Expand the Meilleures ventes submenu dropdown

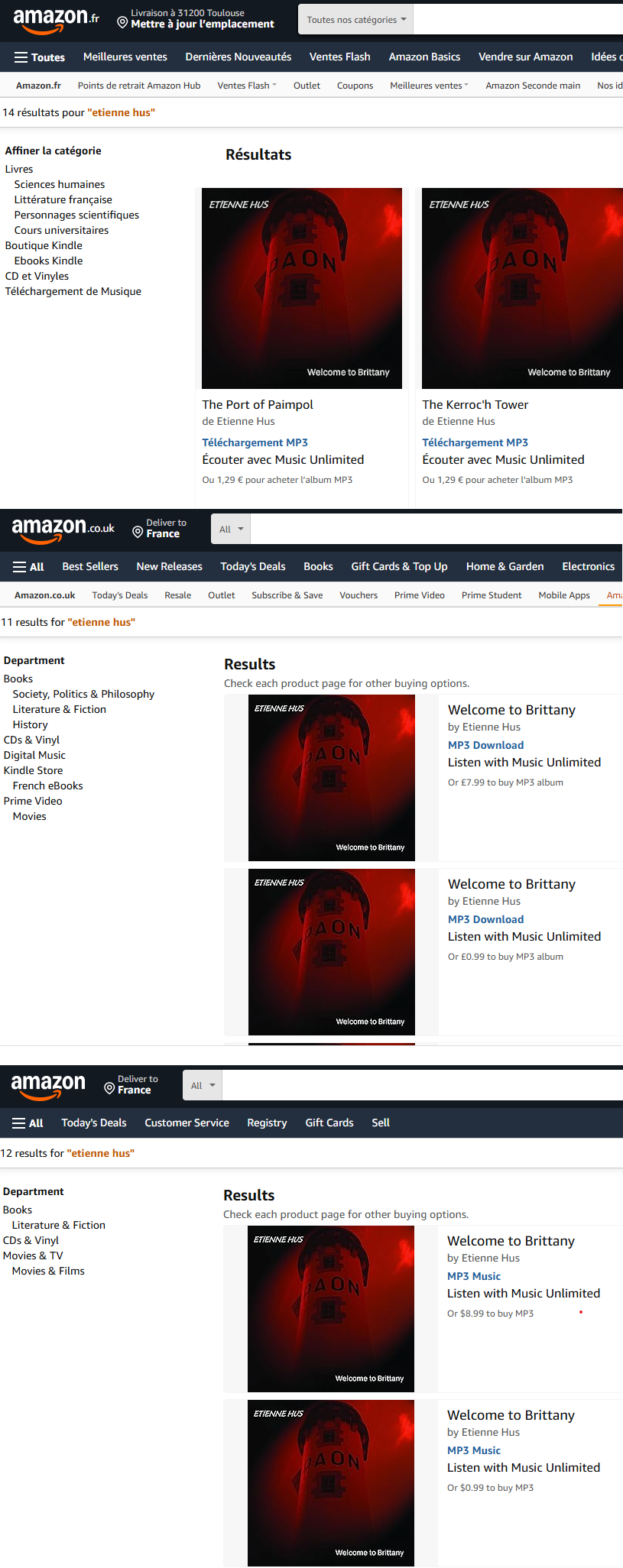coord(429,86)
